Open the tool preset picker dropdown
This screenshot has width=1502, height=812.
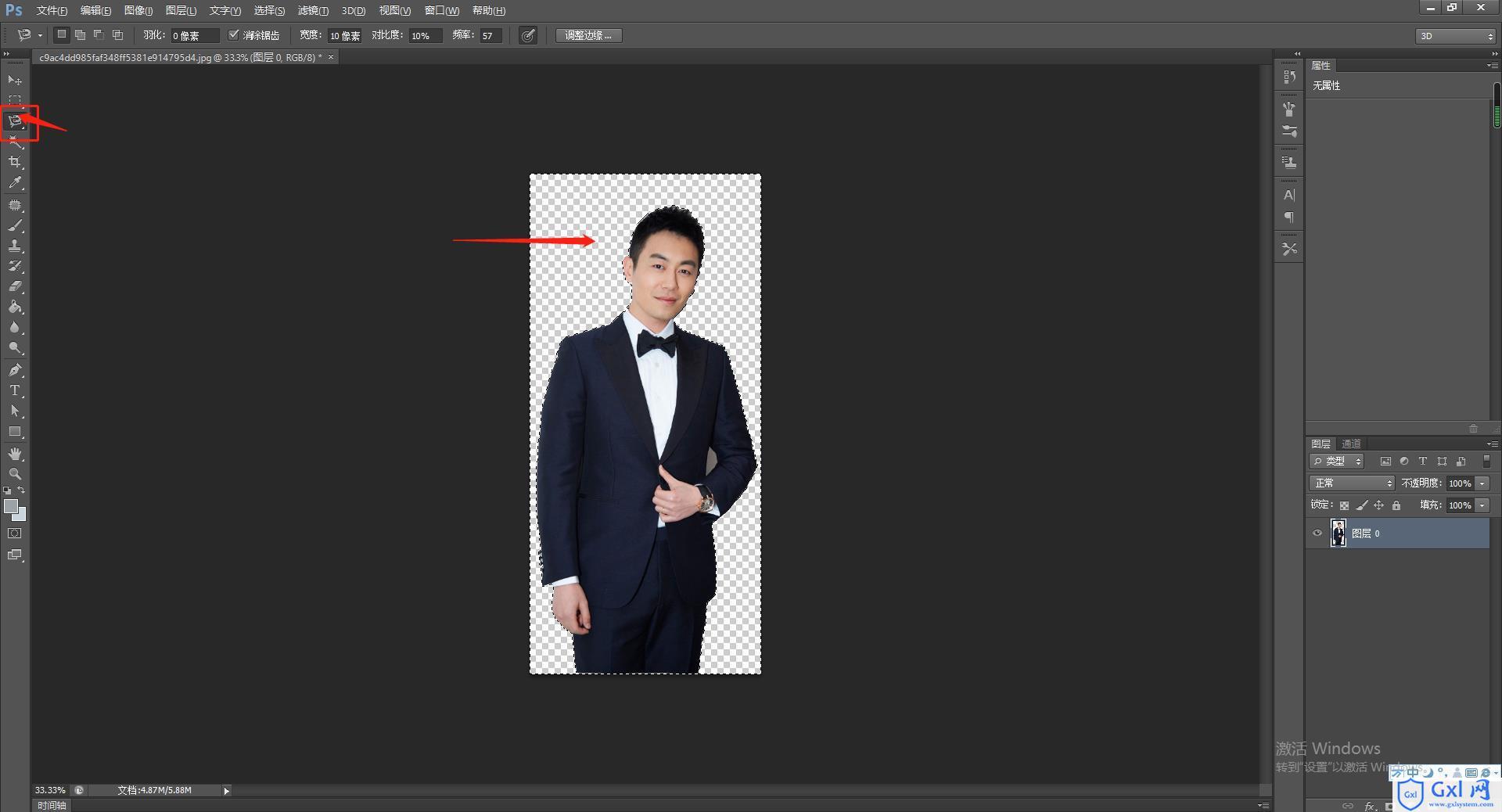(x=40, y=35)
